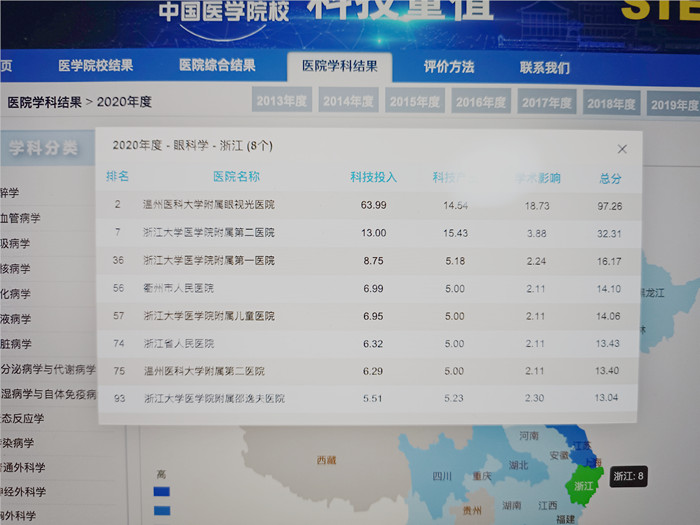Click the green 浙江 province on the map
The width and height of the screenshot is (700, 525).
click(x=583, y=488)
